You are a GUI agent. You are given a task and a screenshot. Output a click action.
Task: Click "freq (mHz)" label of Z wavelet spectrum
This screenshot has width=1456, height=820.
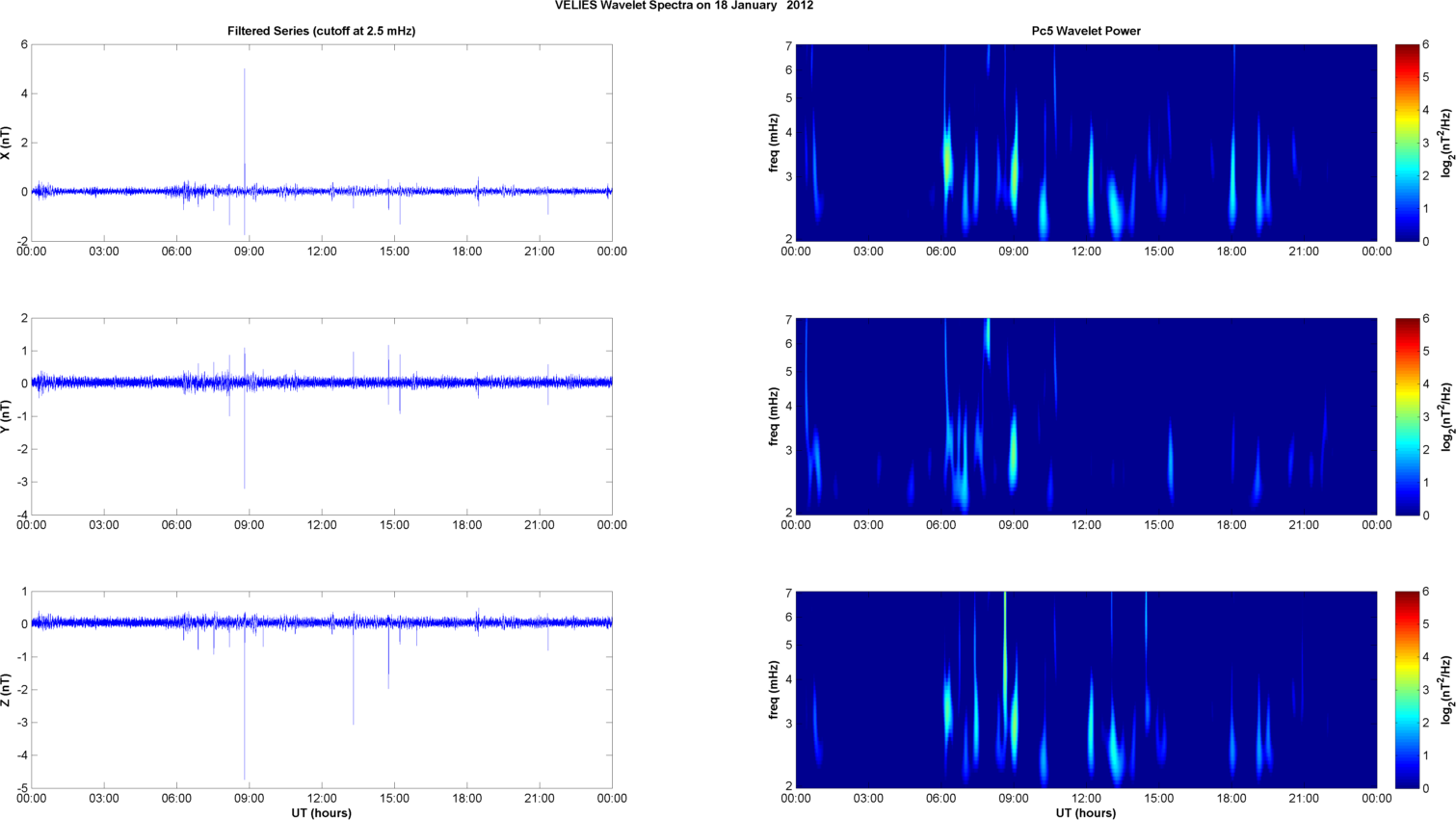click(x=774, y=690)
